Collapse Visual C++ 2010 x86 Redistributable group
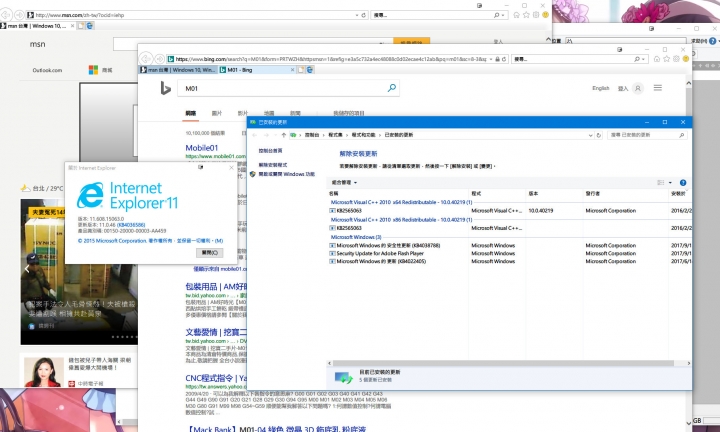 point(401,220)
